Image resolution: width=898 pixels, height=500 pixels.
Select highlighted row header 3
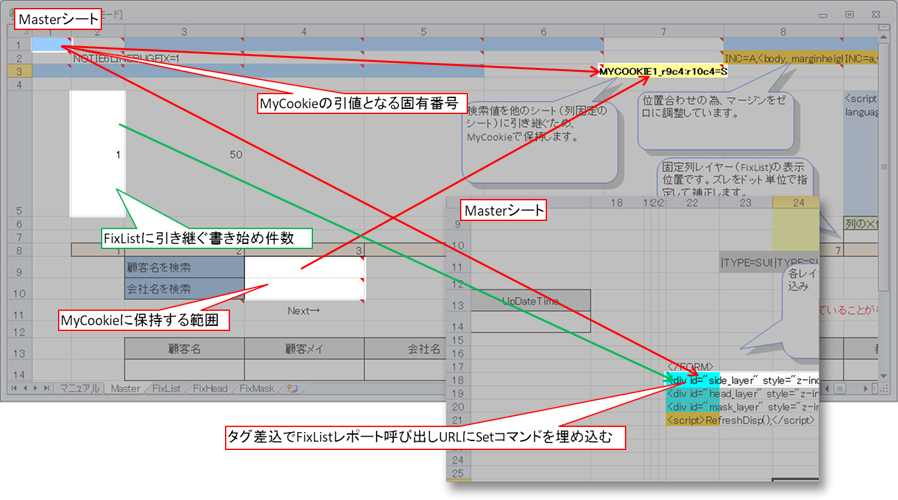coord(19,71)
